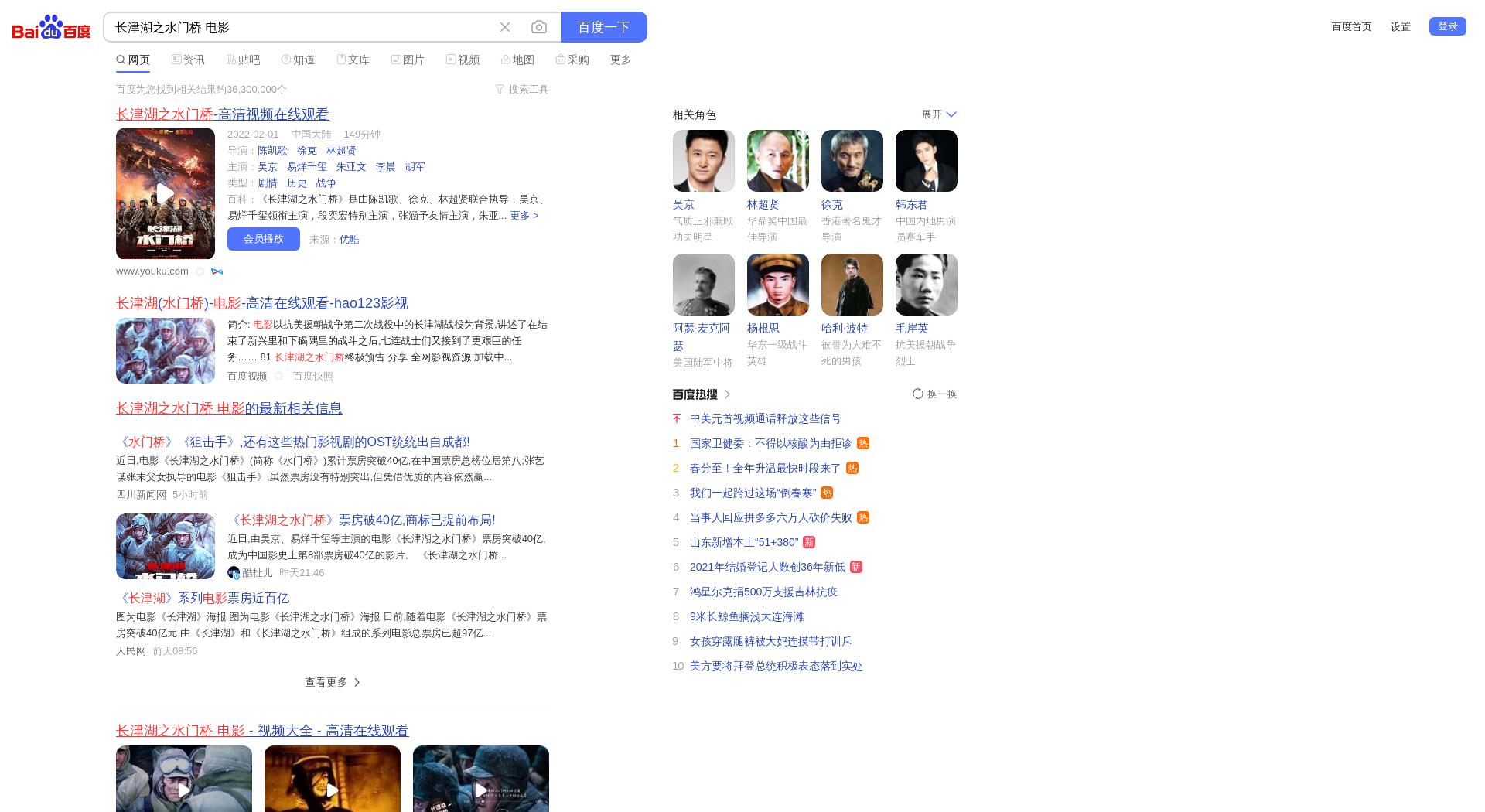Click 酷扯儿 author avatar icon

(234, 573)
